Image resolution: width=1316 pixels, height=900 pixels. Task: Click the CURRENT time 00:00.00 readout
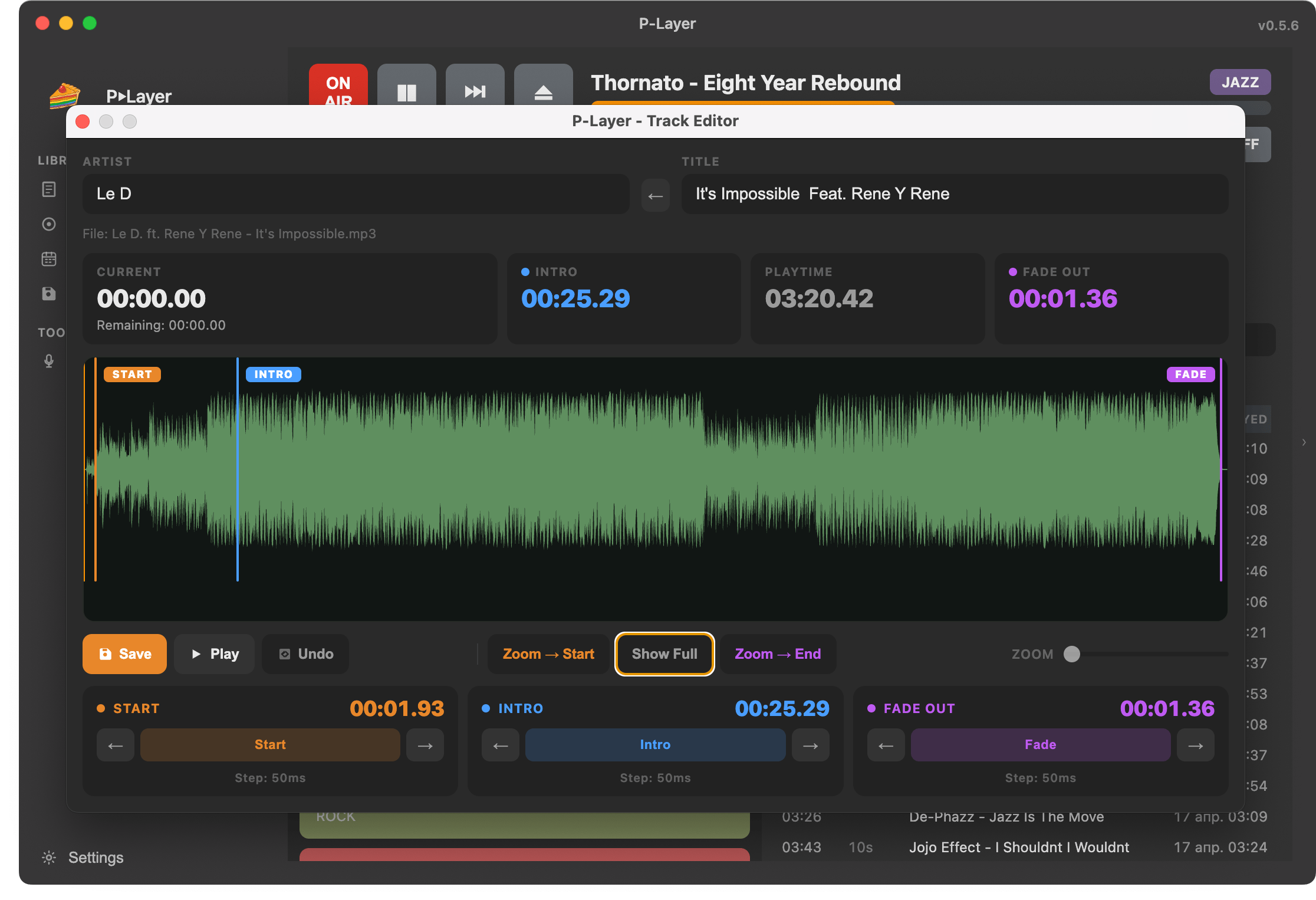tap(152, 299)
